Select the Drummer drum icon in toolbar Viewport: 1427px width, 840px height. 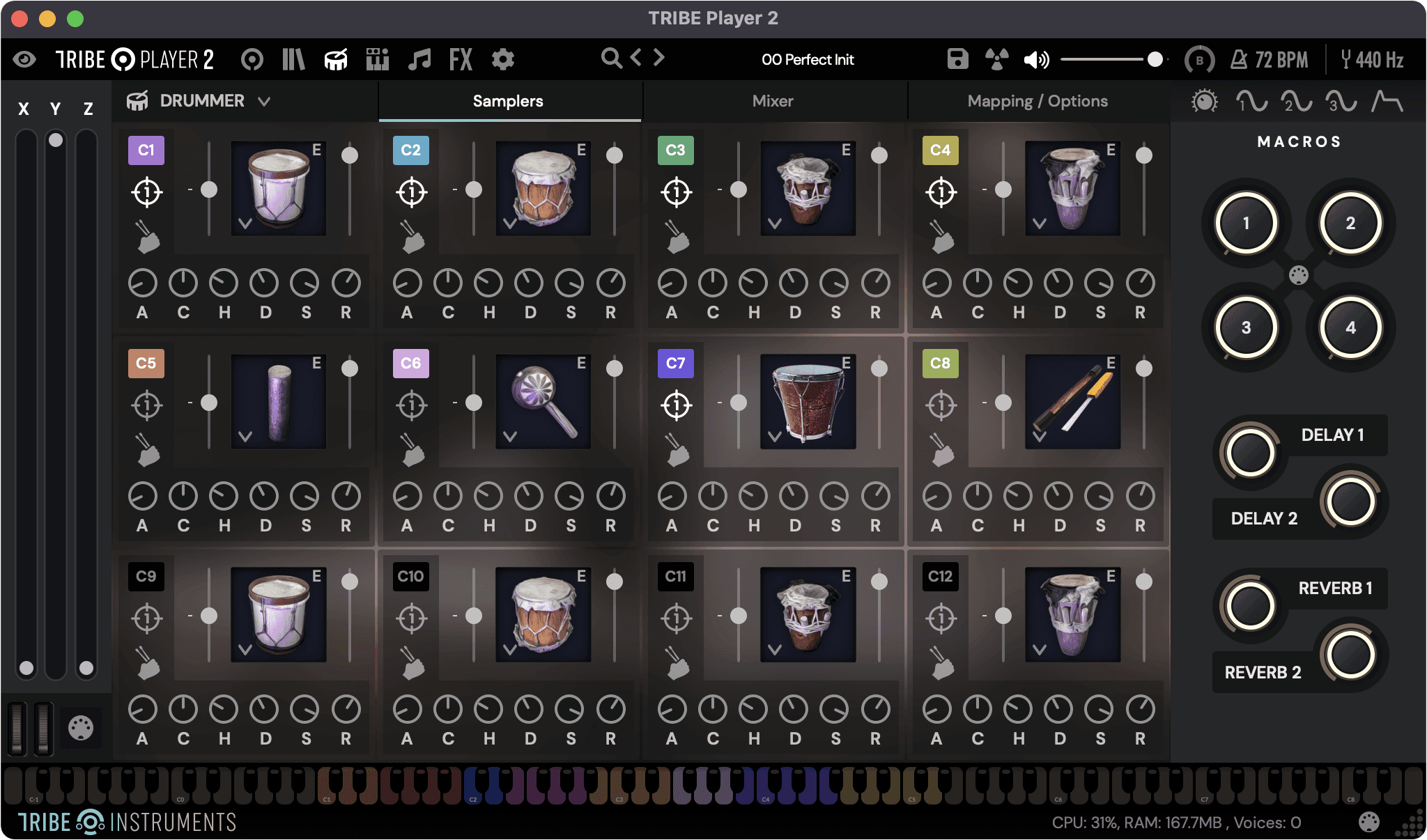334,59
